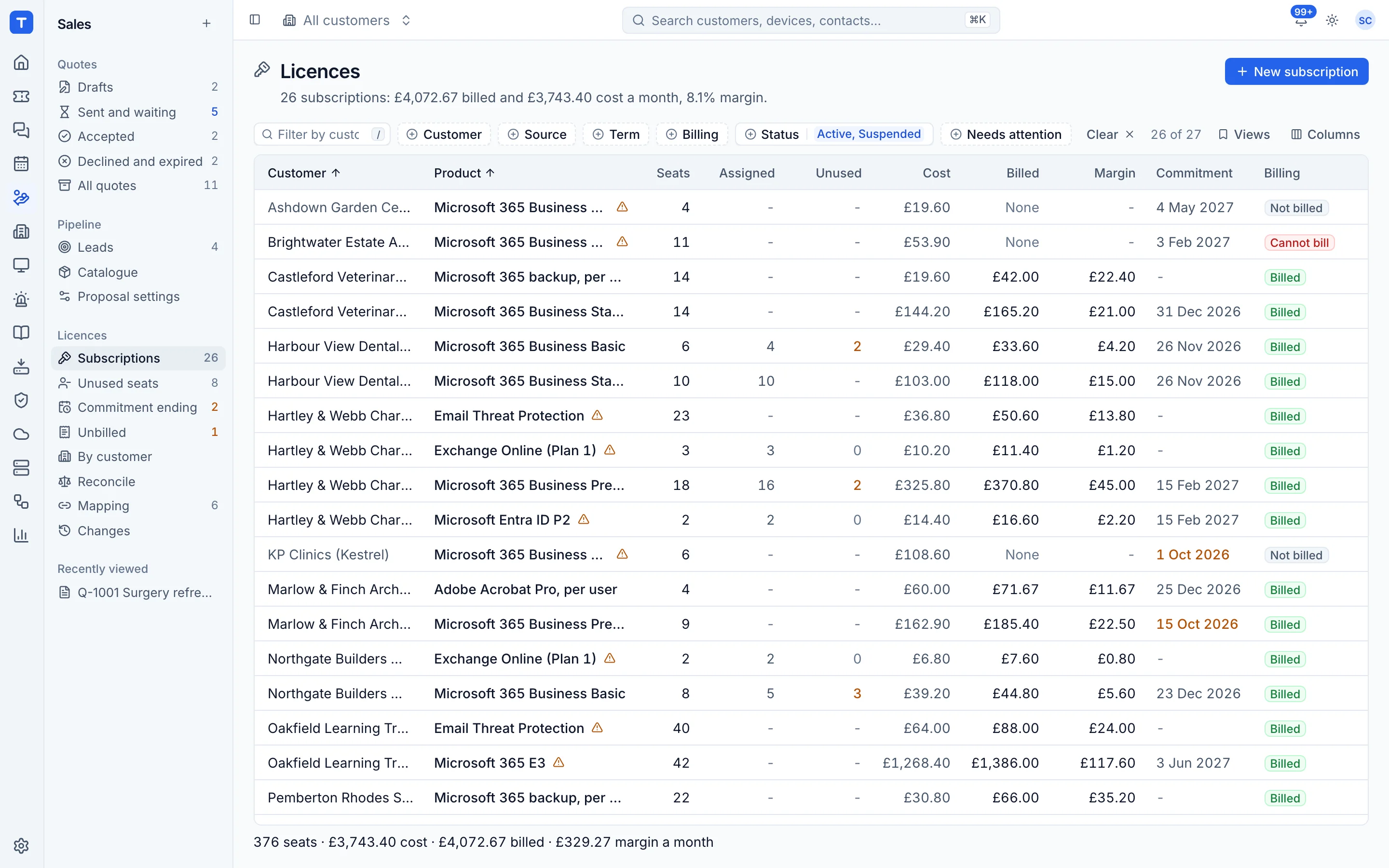Focus the Filter by customer field
Screen dimensions: 1389x868
point(322,135)
